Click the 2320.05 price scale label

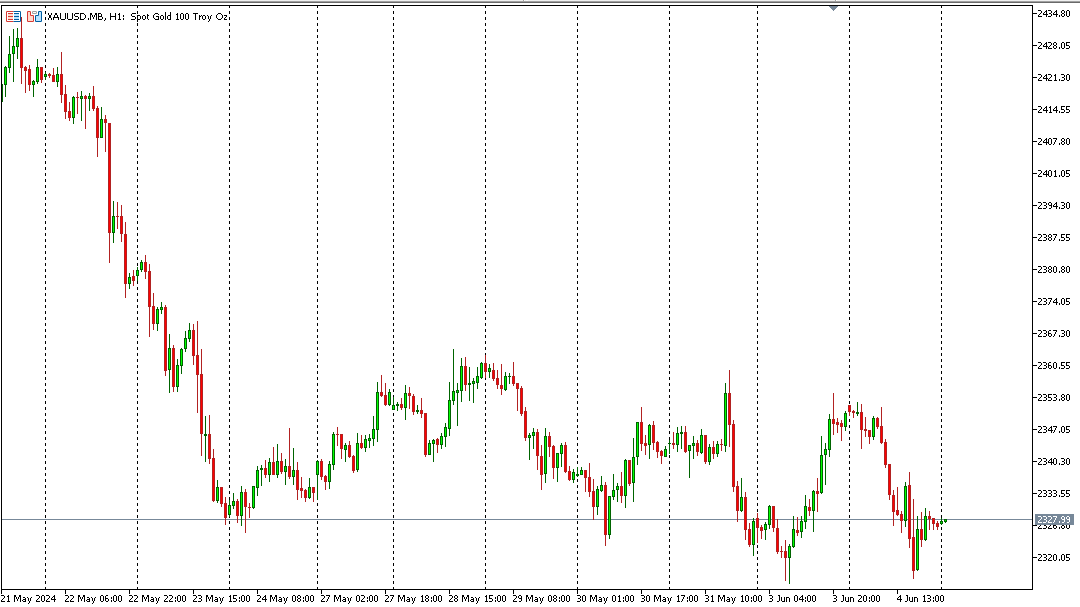tap(1054, 557)
